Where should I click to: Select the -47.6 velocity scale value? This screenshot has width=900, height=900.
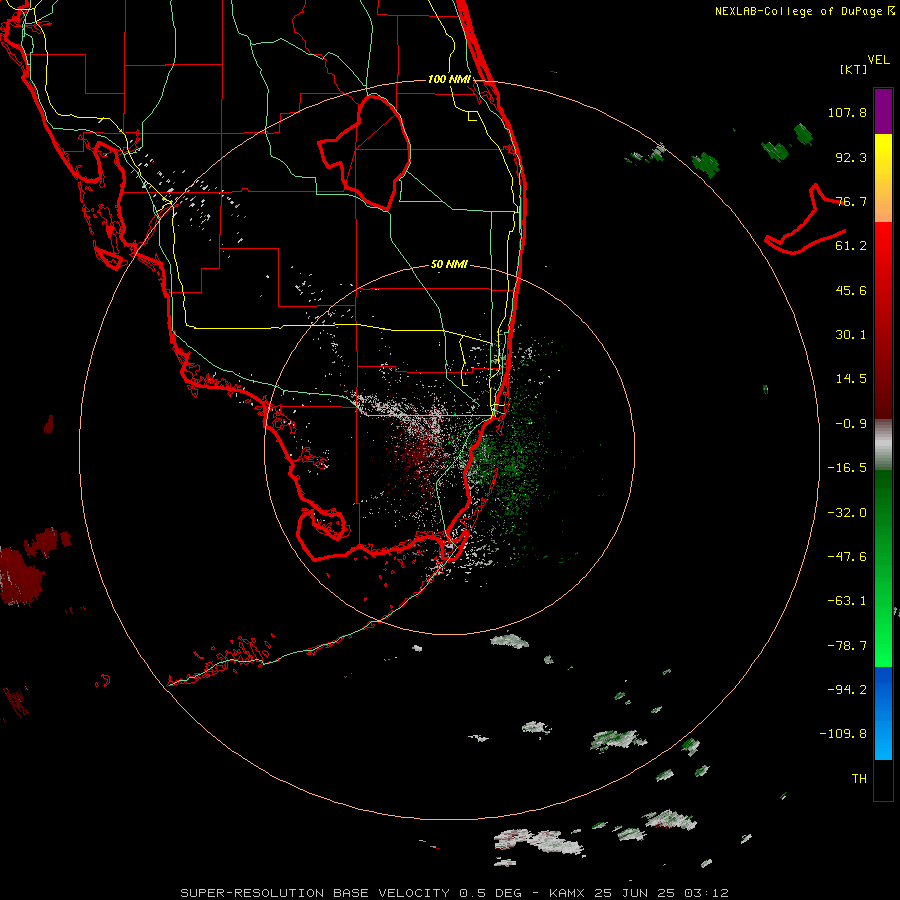847,557
